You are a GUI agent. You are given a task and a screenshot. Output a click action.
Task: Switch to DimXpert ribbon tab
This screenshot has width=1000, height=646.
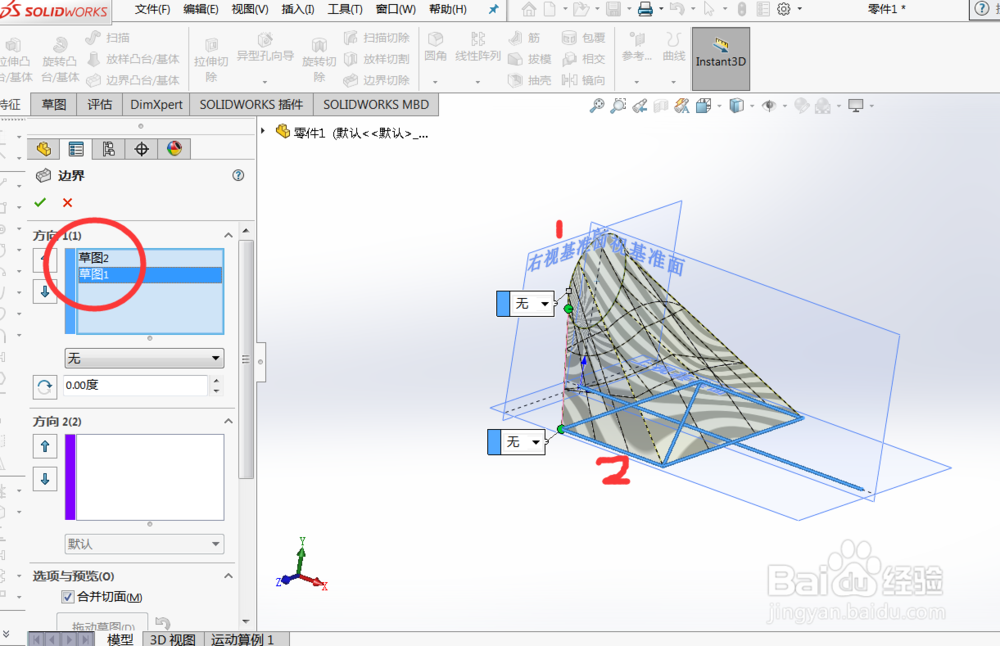click(x=156, y=105)
